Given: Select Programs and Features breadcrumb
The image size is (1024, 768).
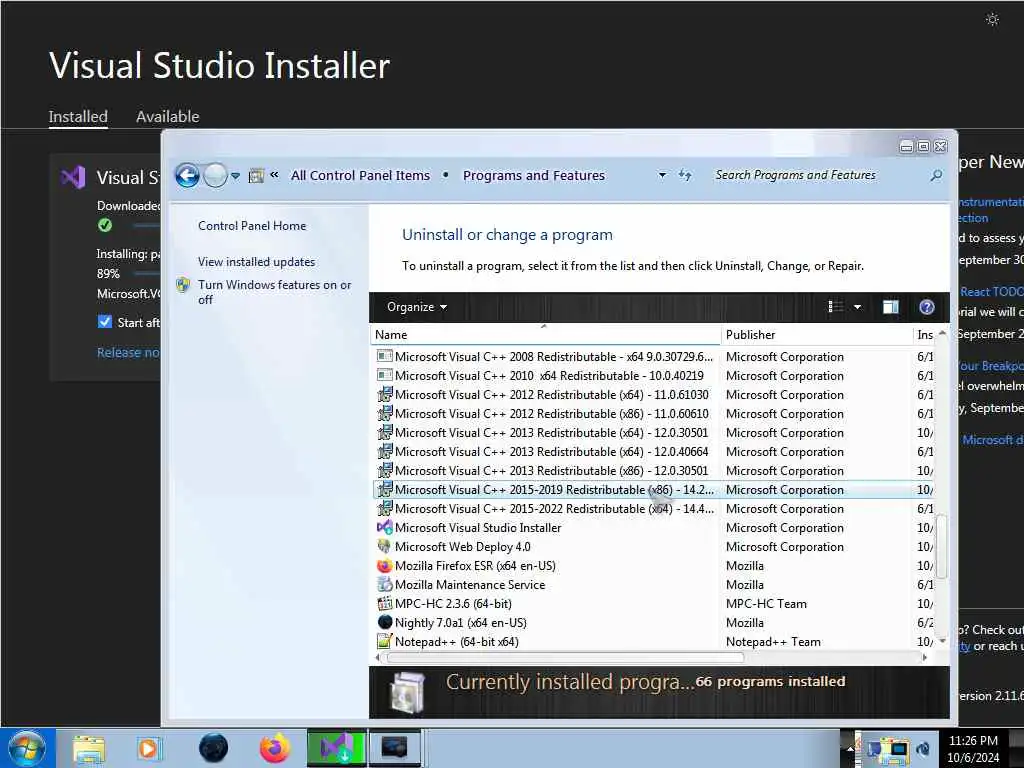Looking at the screenshot, I should 534,175.
